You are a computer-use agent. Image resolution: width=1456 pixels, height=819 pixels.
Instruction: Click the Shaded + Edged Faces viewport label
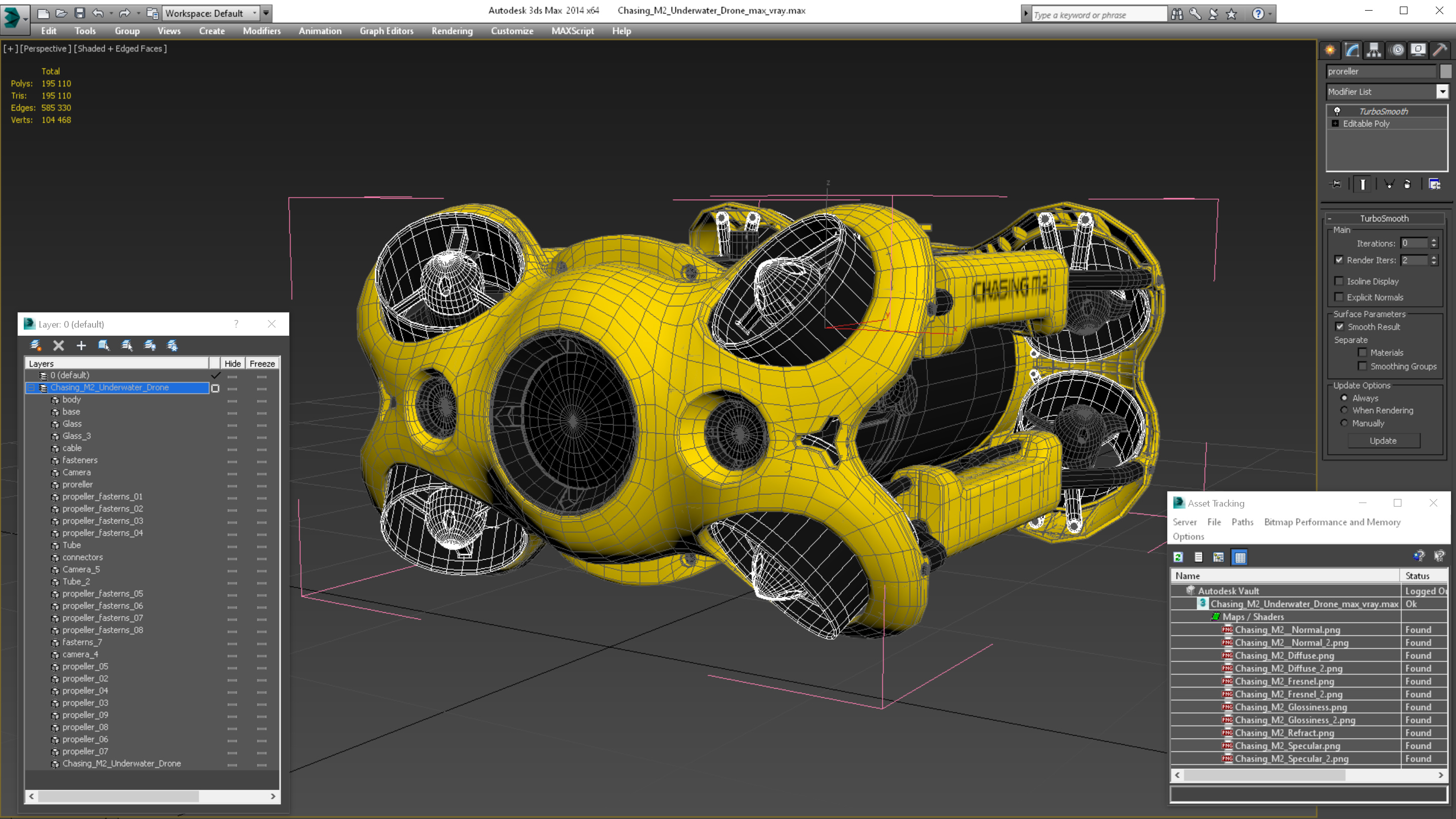coord(120,49)
